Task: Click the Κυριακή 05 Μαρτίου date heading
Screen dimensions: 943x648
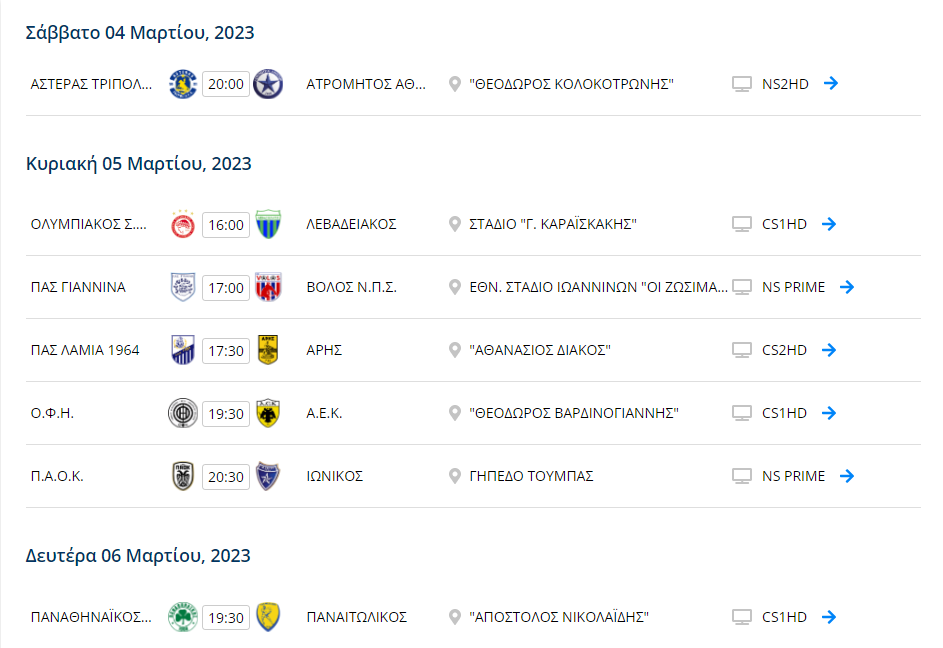Action: click(x=139, y=164)
